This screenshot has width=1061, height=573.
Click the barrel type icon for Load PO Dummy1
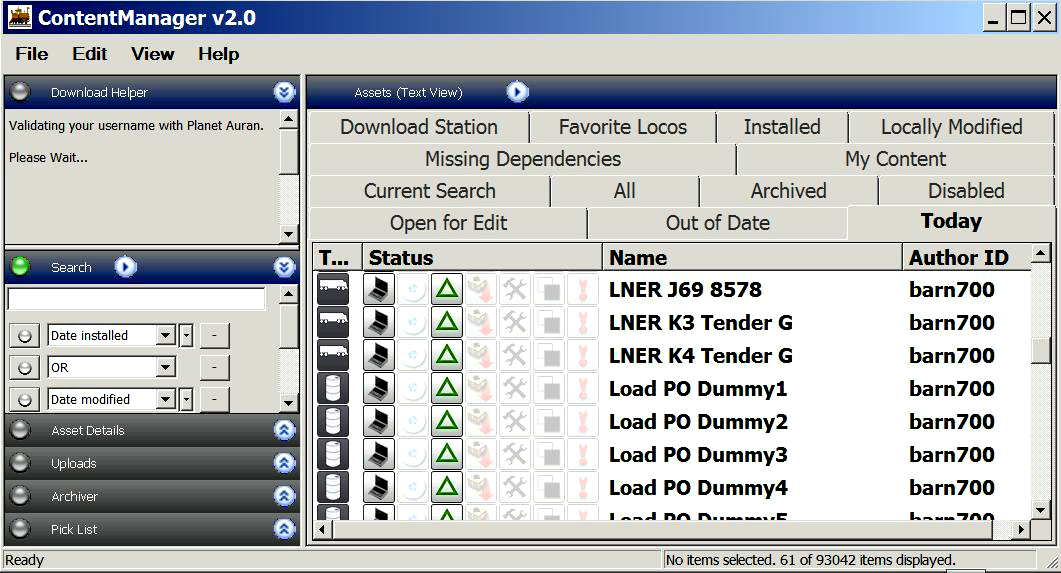coord(333,389)
